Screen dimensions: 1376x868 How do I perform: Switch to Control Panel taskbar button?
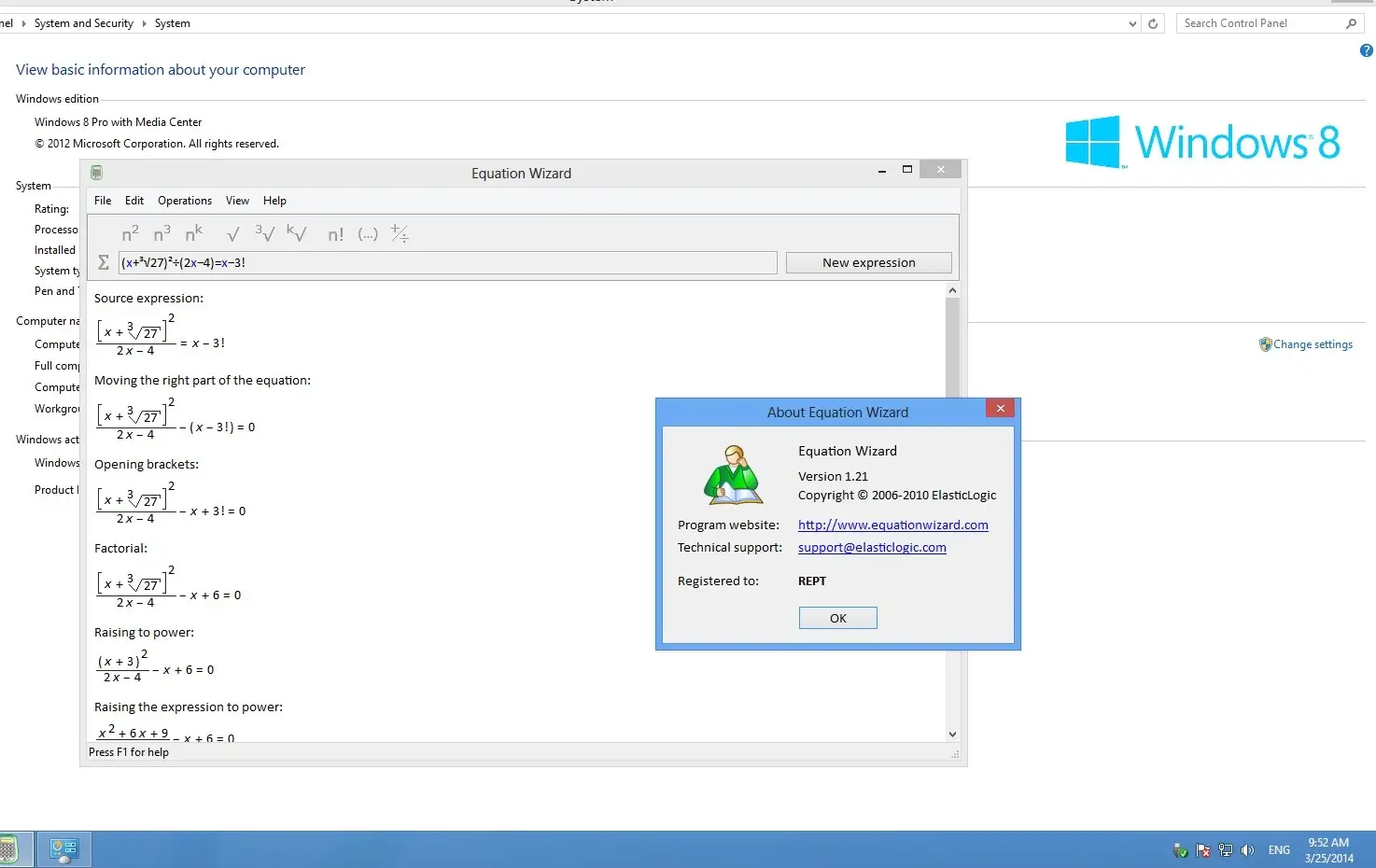(64, 849)
